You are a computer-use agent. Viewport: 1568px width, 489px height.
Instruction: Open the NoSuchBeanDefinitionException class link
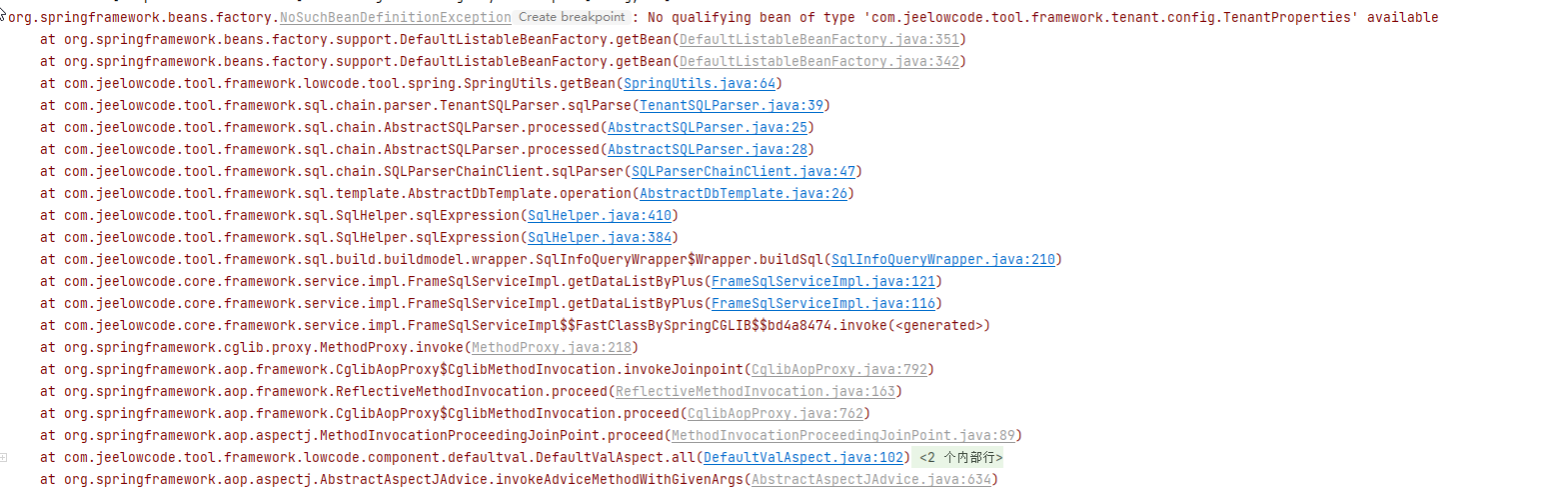click(395, 17)
